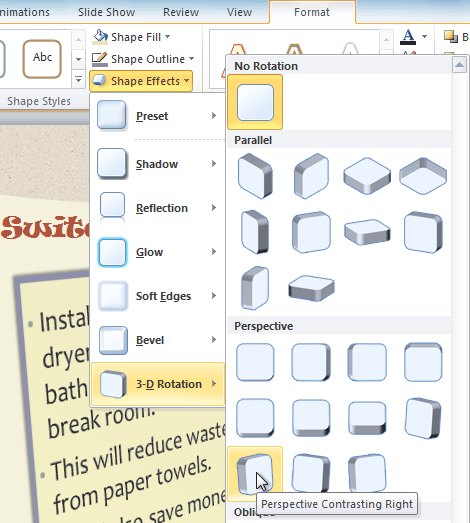Select the highlighted Perspective Contrasting Right preset
The width and height of the screenshot is (470, 523).
pyautogui.click(x=255, y=474)
